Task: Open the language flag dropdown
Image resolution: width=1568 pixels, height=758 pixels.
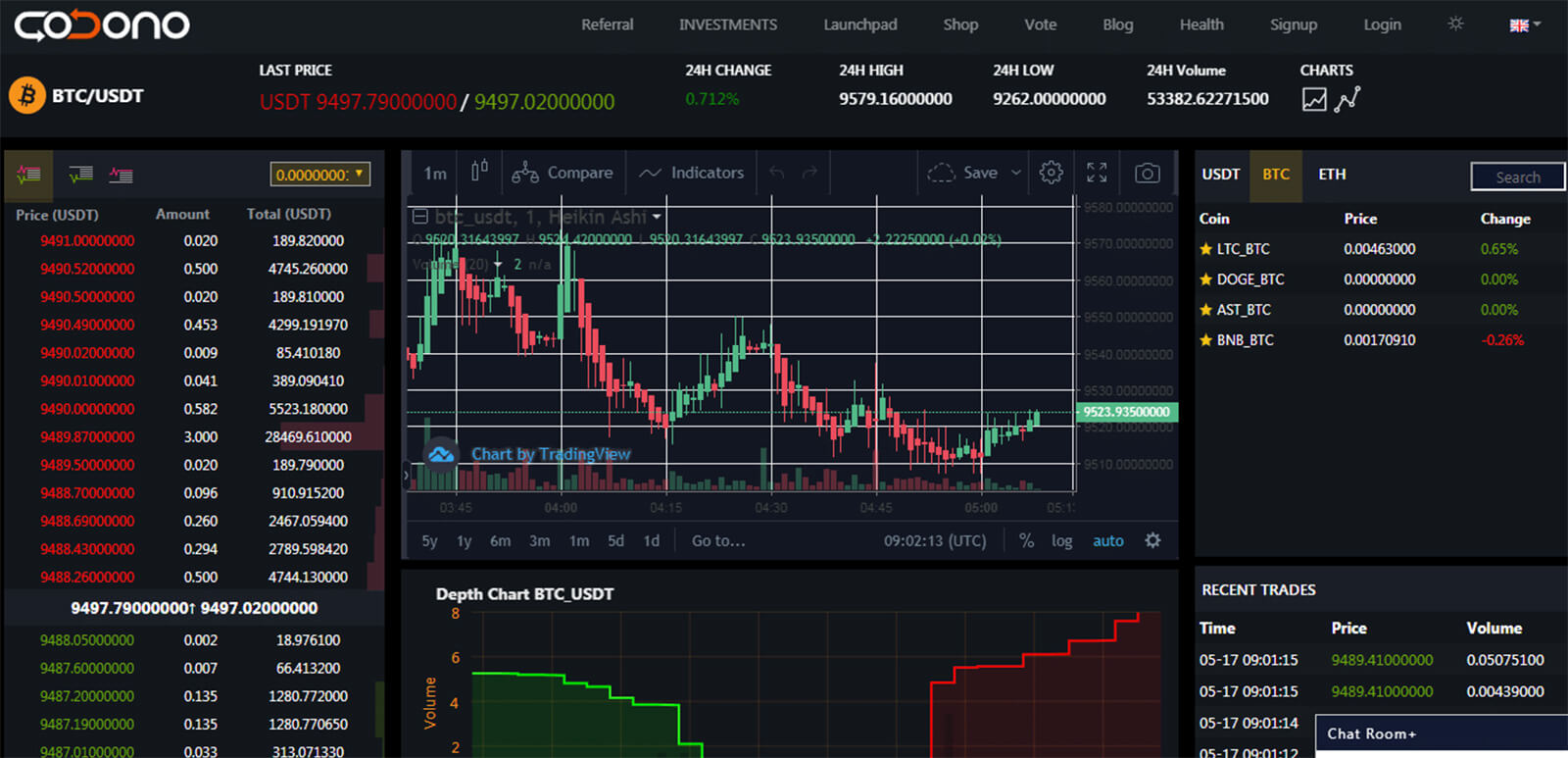Action: (1524, 25)
